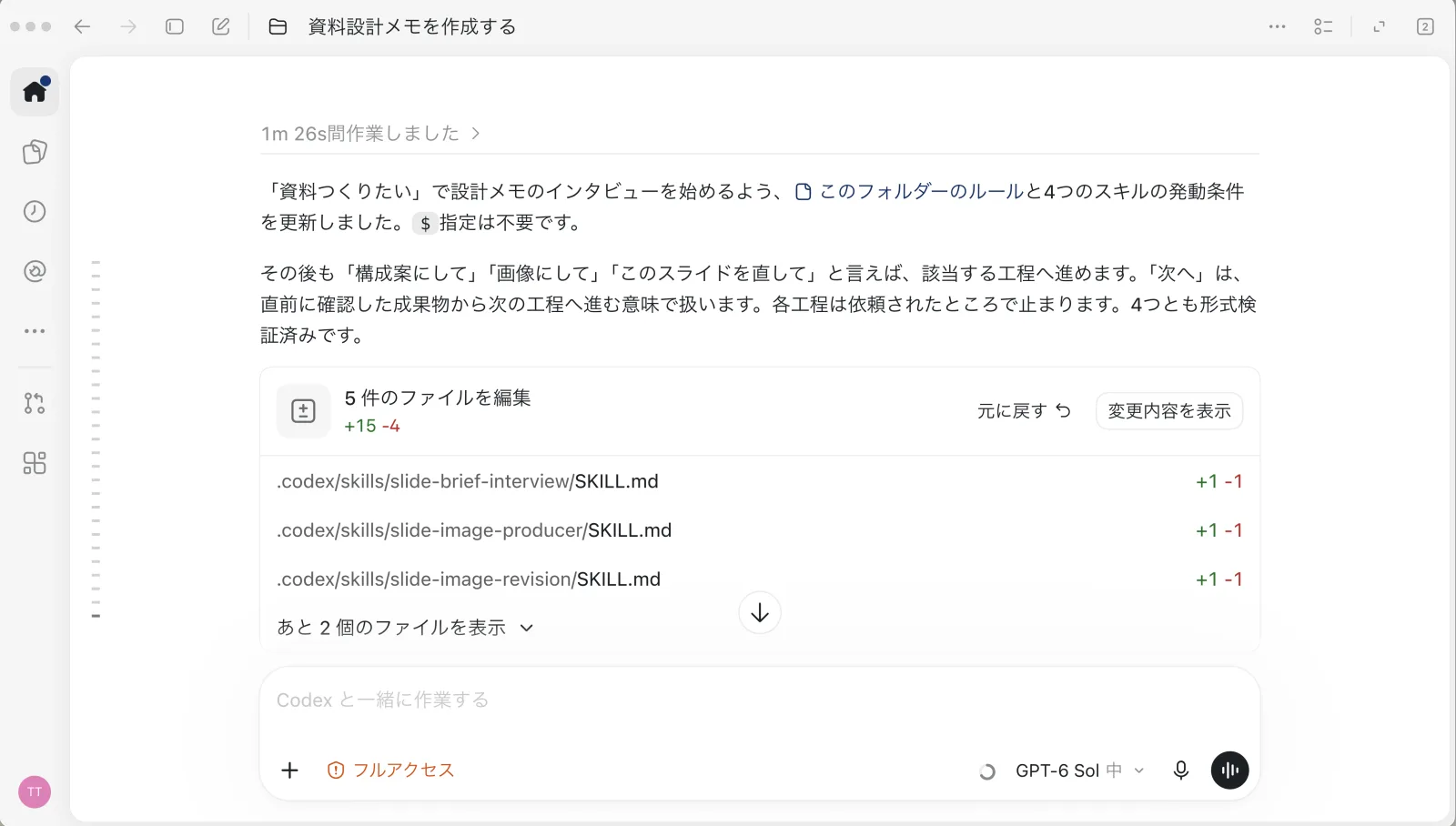Click the diff icon beside '5 件のファイルを編集'
The width and height of the screenshot is (1456, 826).
pyautogui.click(x=303, y=411)
